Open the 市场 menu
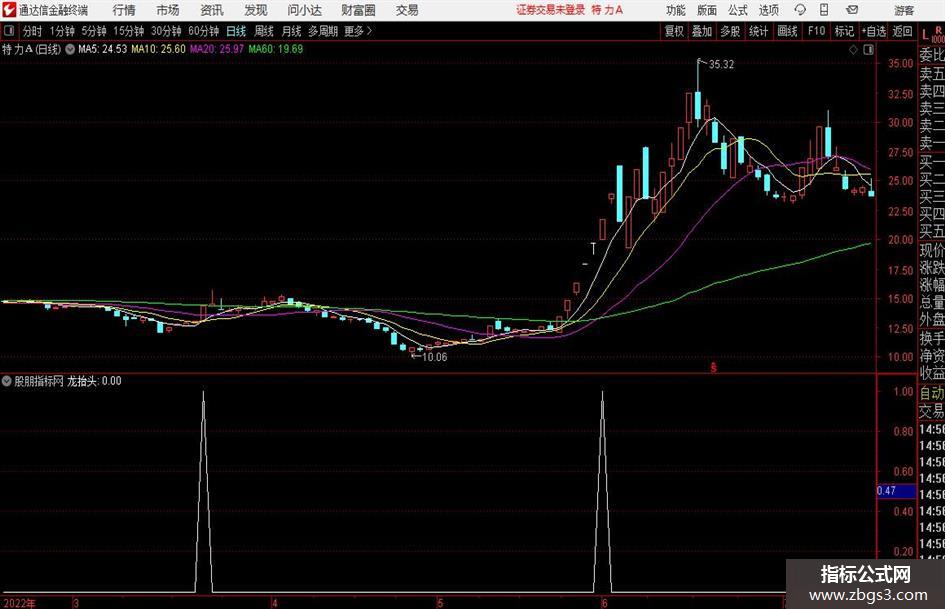This screenshot has height=609, width=945. [168, 10]
